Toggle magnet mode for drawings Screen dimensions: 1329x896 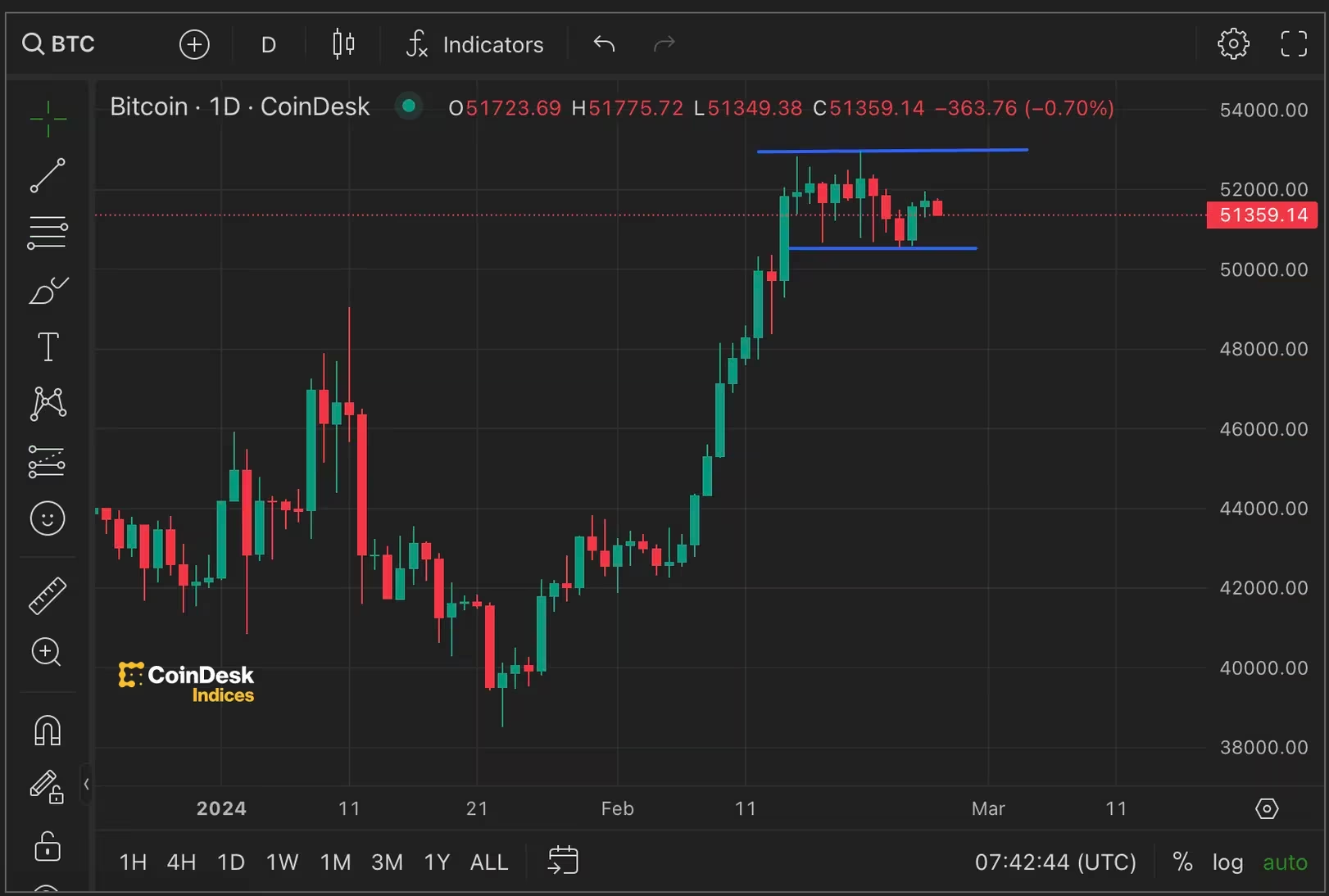point(48,730)
